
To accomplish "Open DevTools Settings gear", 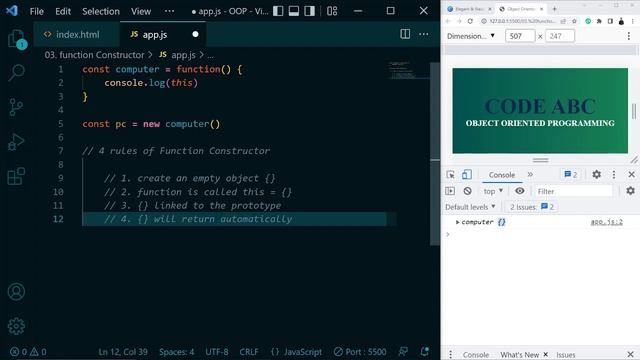I will [596, 174].
